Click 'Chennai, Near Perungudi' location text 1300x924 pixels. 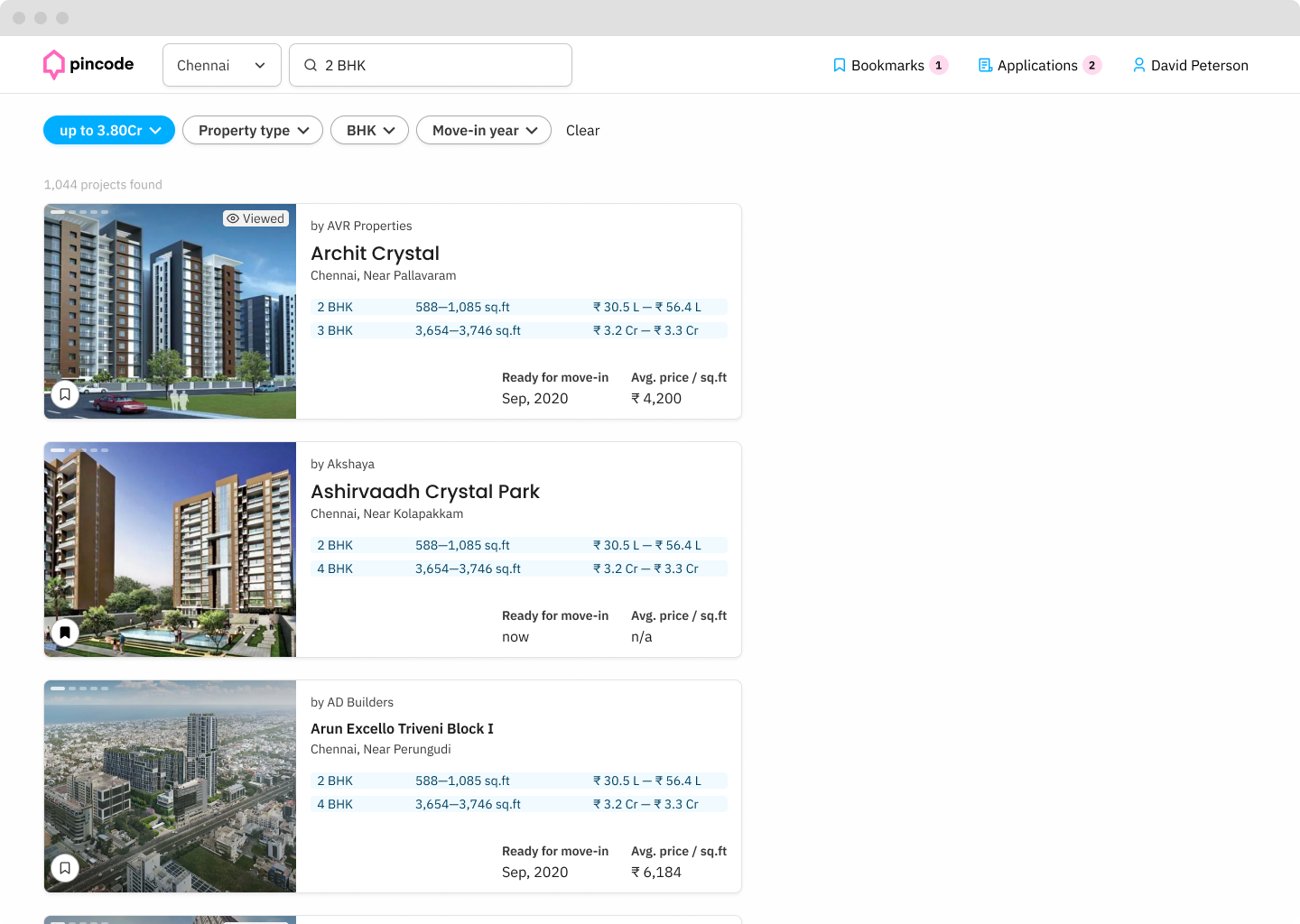pyautogui.click(x=380, y=749)
